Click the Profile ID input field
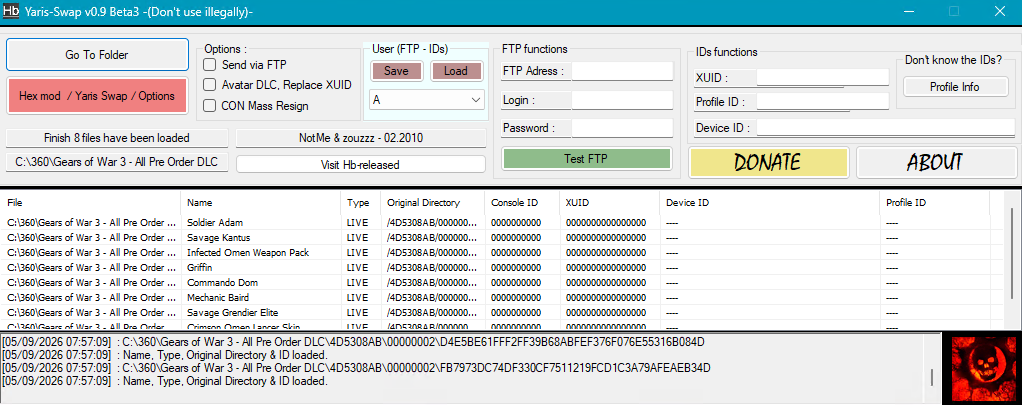This screenshot has height=405, width=1022. [x=823, y=102]
